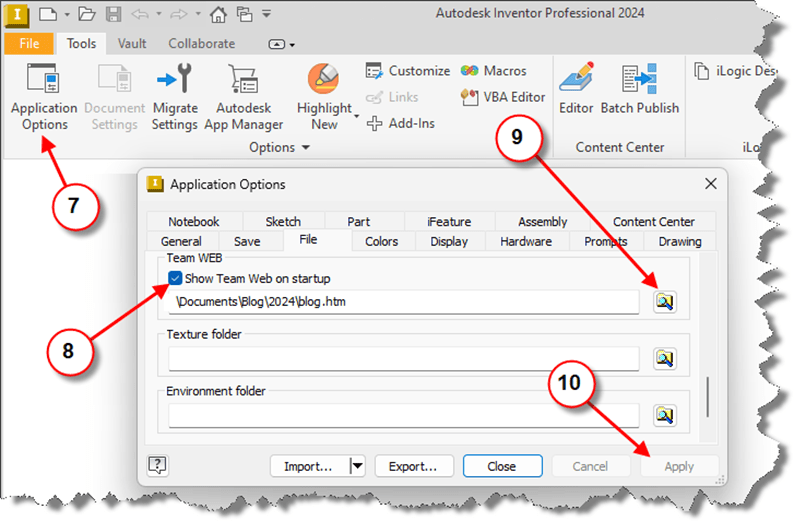Open the Autodesk App Manager

pyautogui.click(x=244, y=96)
